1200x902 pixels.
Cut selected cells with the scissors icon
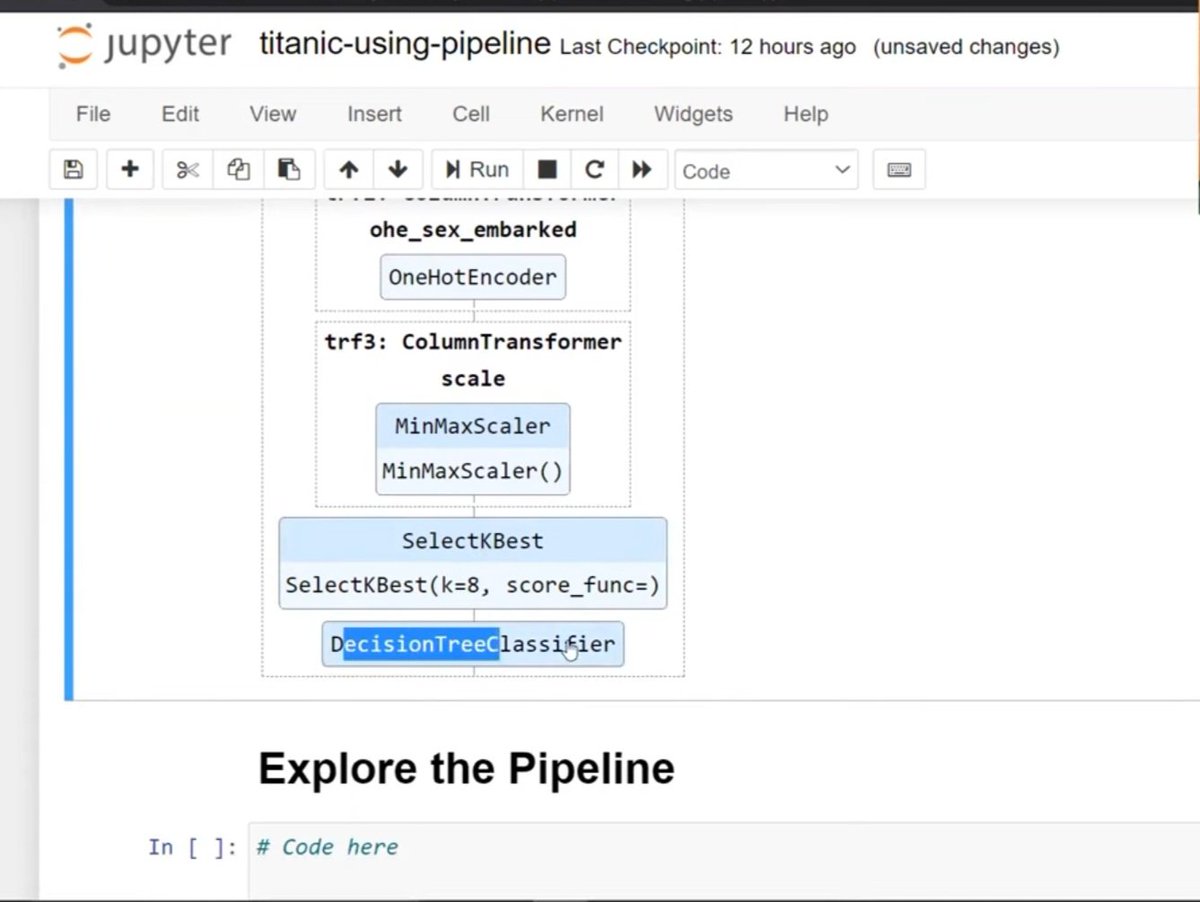pyautogui.click(x=187, y=170)
